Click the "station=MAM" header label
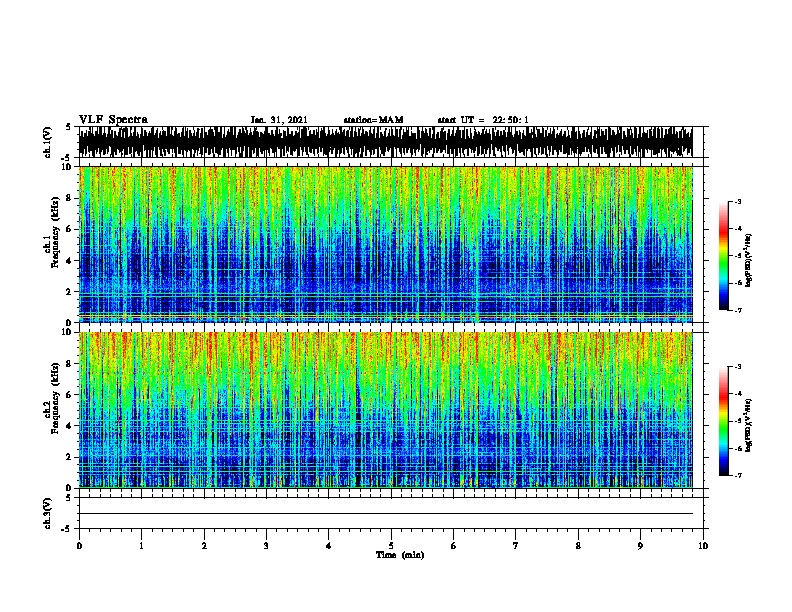 pos(373,120)
